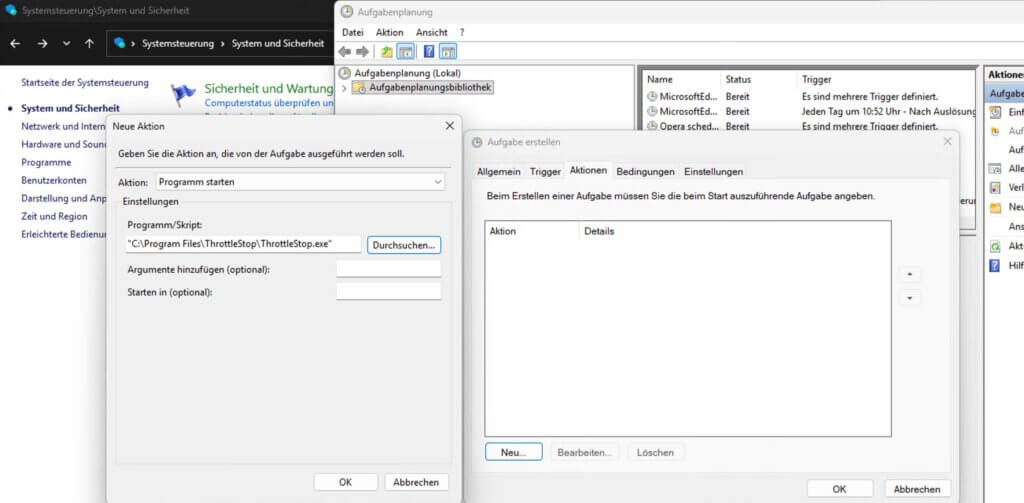Click the back arrow in Systemsteuerung window
1024x503 pixels.
[15, 43]
